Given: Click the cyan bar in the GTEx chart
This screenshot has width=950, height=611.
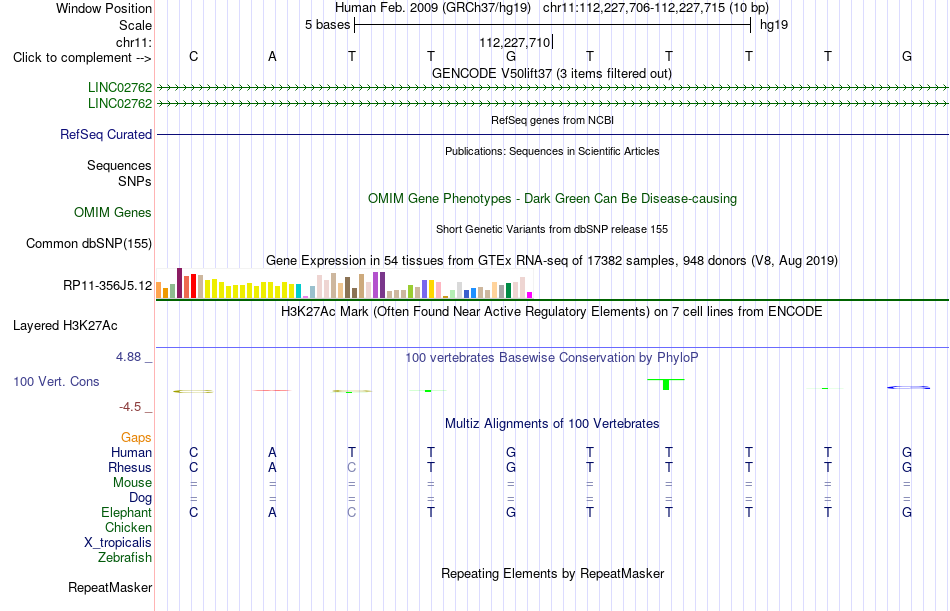Looking at the screenshot, I should (298, 291).
